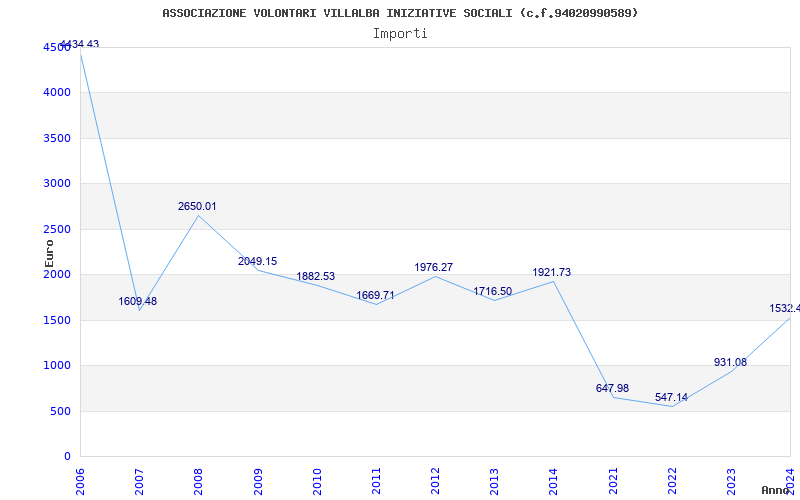
Task: Click the Anno axis label
Action: (x=775, y=490)
